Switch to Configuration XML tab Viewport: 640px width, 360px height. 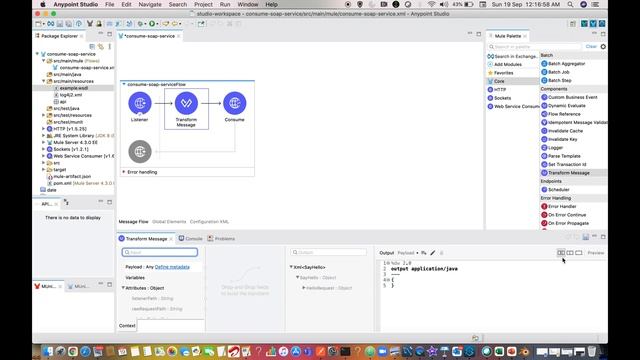coord(209,222)
